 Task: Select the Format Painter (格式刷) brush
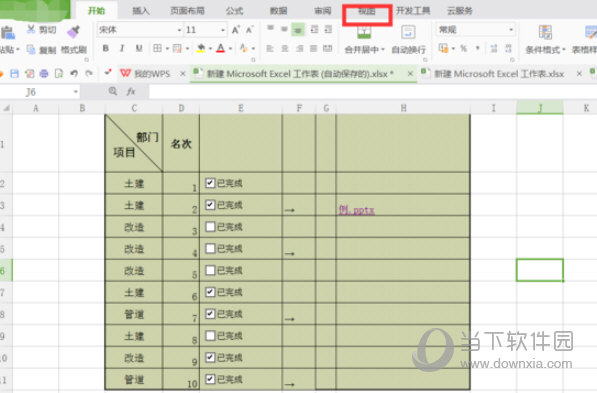[73, 32]
